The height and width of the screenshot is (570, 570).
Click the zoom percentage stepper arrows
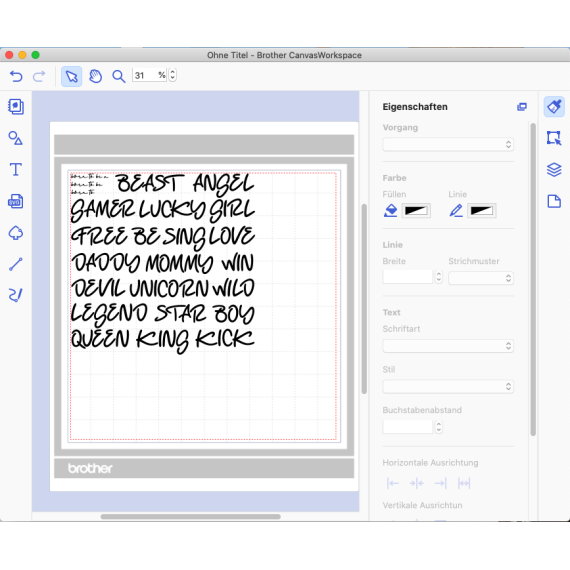[173, 75]
